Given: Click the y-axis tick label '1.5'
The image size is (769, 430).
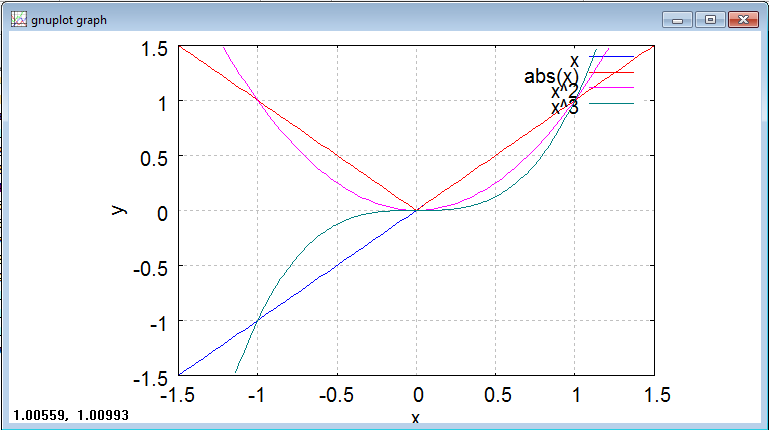Looking at the screenshot, I should pyautogui.click(x=154, y=49).
